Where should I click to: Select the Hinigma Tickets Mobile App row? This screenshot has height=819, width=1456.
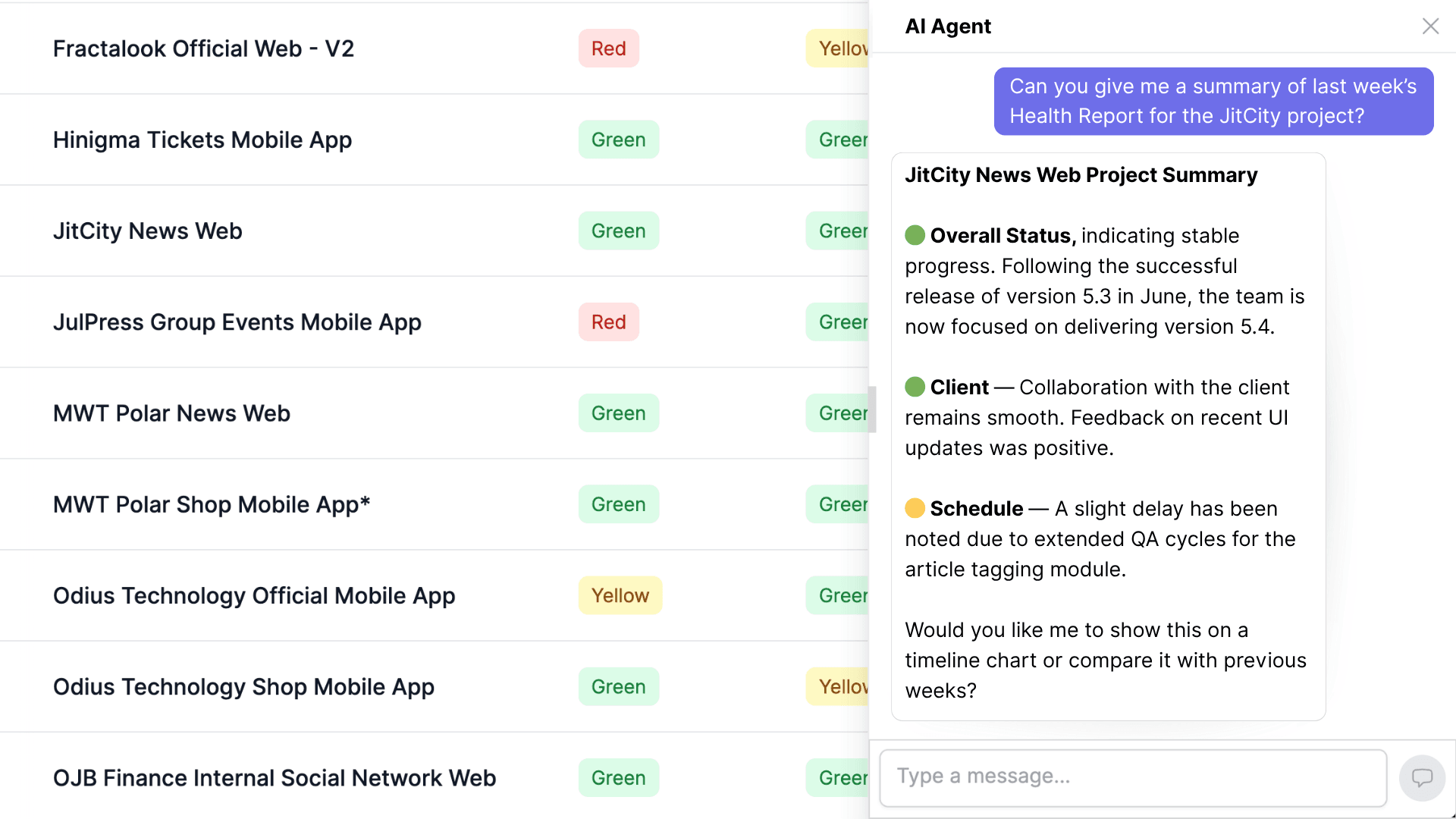202,140
